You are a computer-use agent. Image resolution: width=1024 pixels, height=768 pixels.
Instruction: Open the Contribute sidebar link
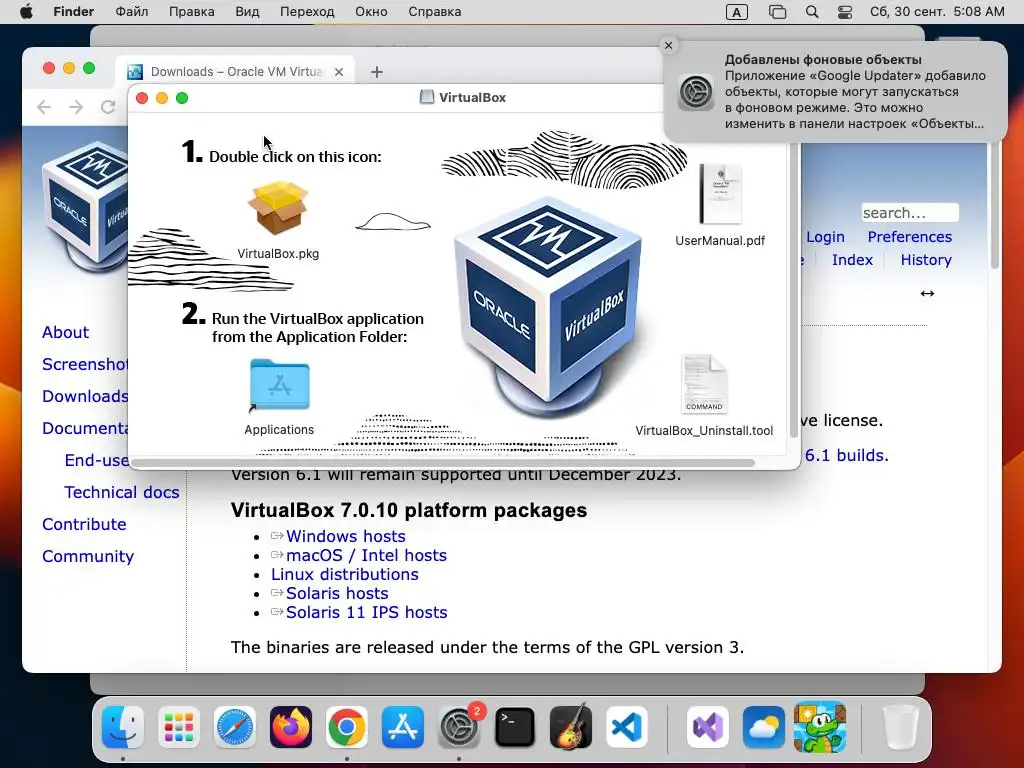coord(84,524)
